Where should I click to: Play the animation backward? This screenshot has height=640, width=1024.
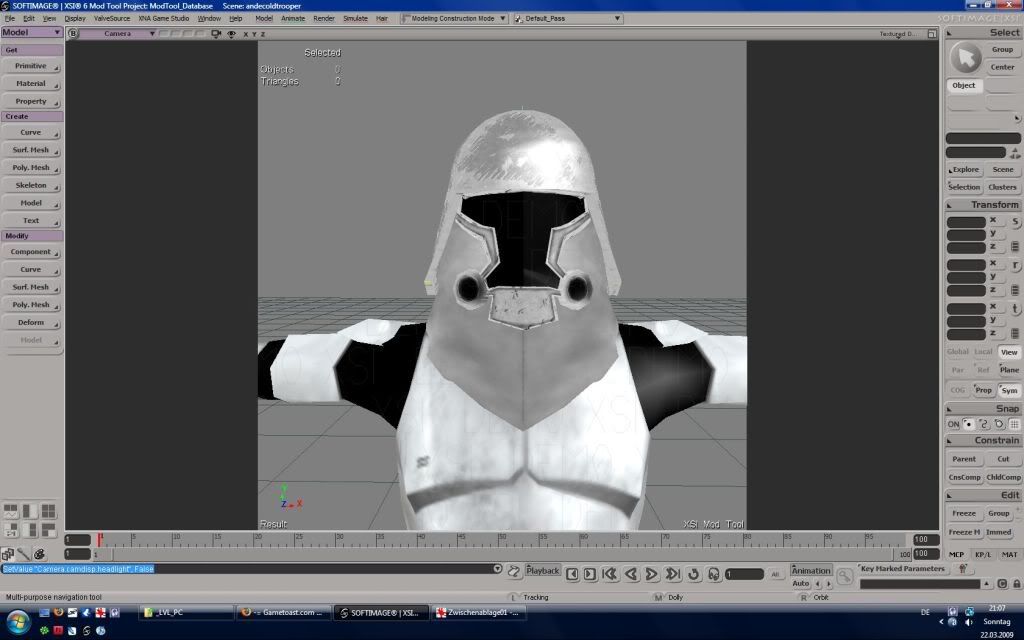pos(631,574)
